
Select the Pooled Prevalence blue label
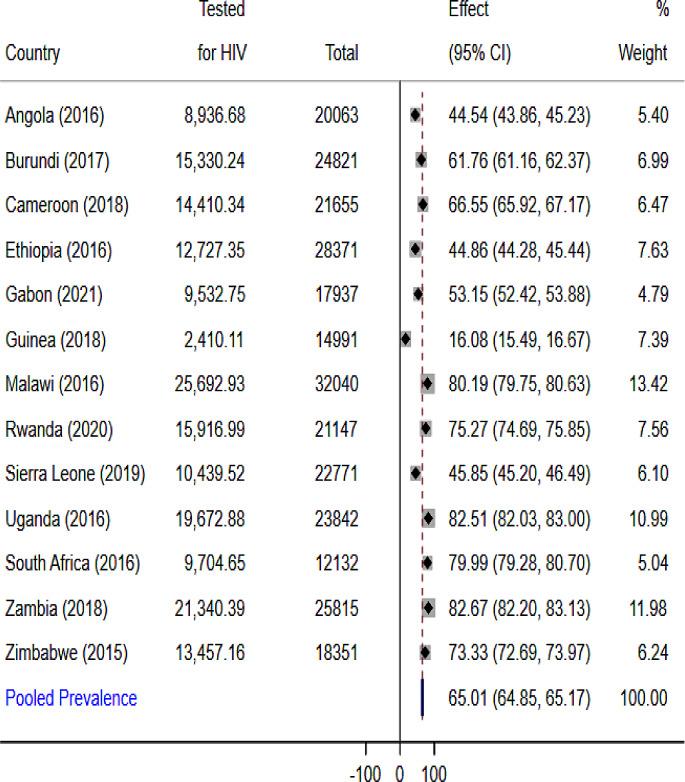click(x=71, y=698)
